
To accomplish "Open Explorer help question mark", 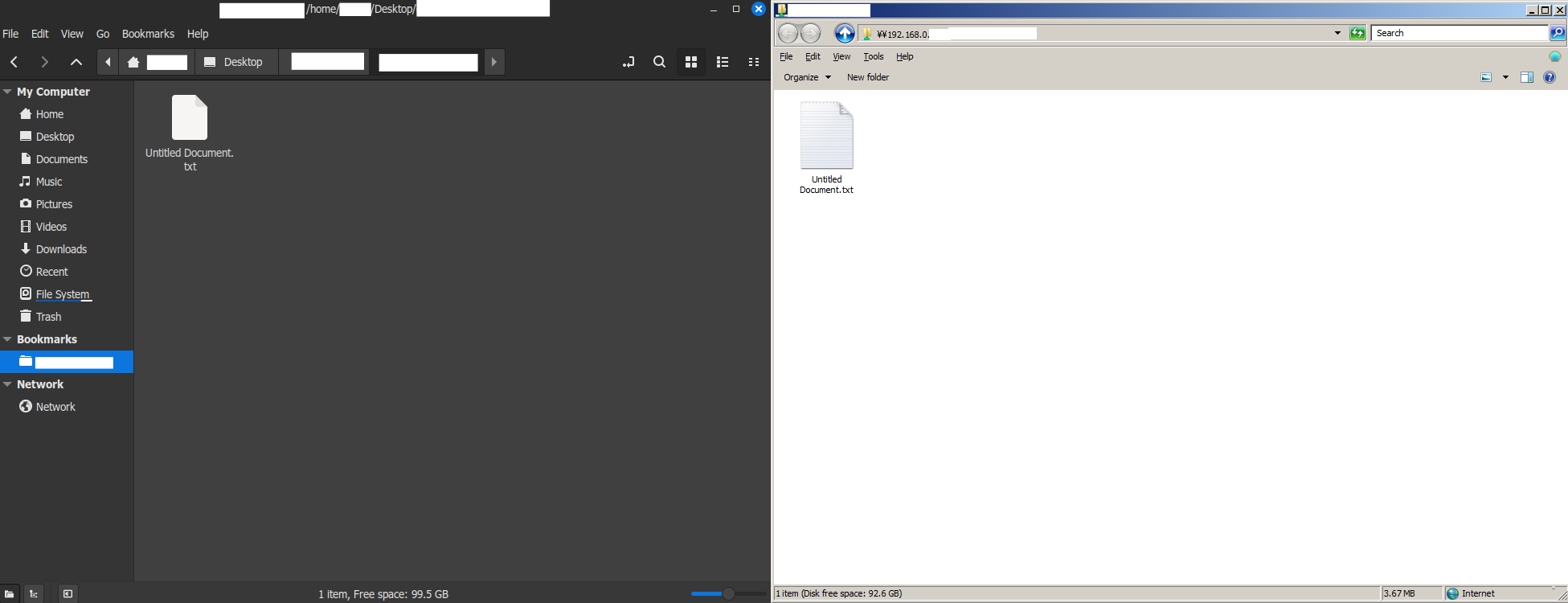I will click(x=1550, y=77).
